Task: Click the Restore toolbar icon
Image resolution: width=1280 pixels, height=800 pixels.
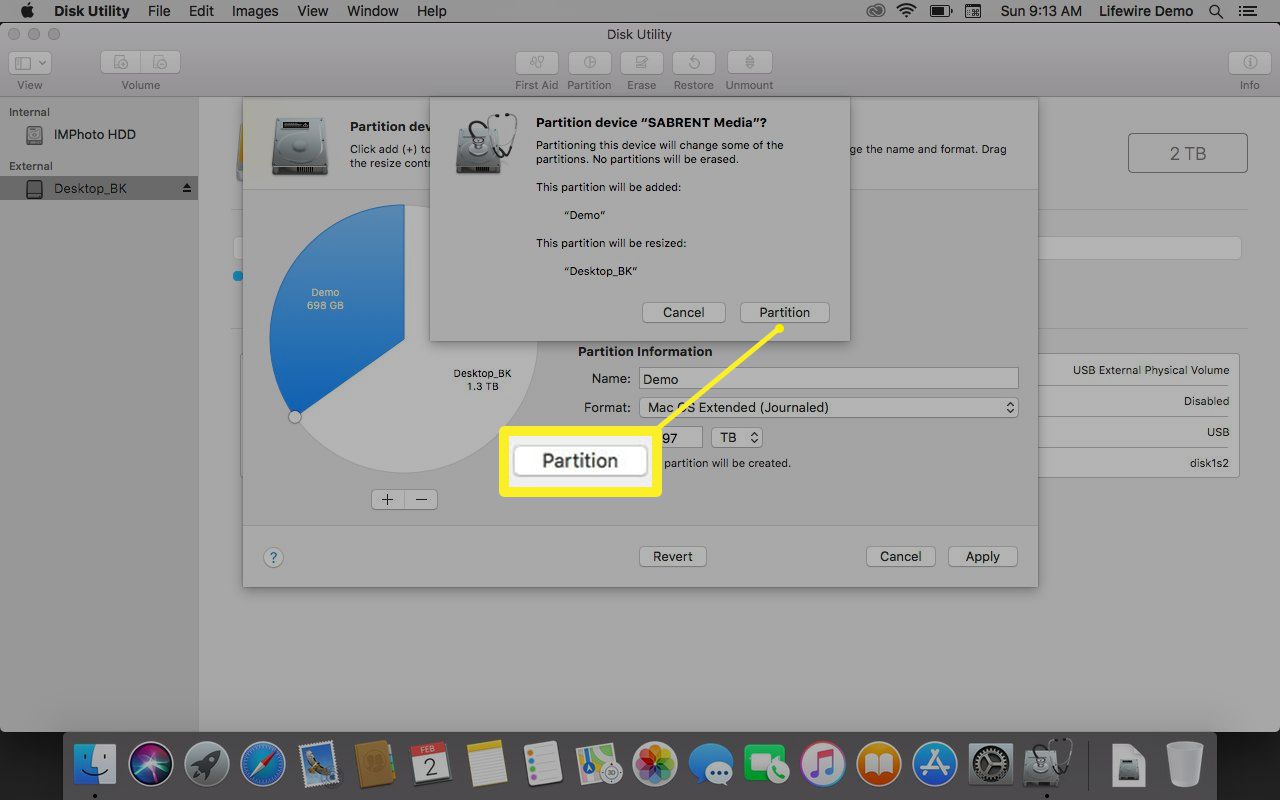Action: click(694, 62)
